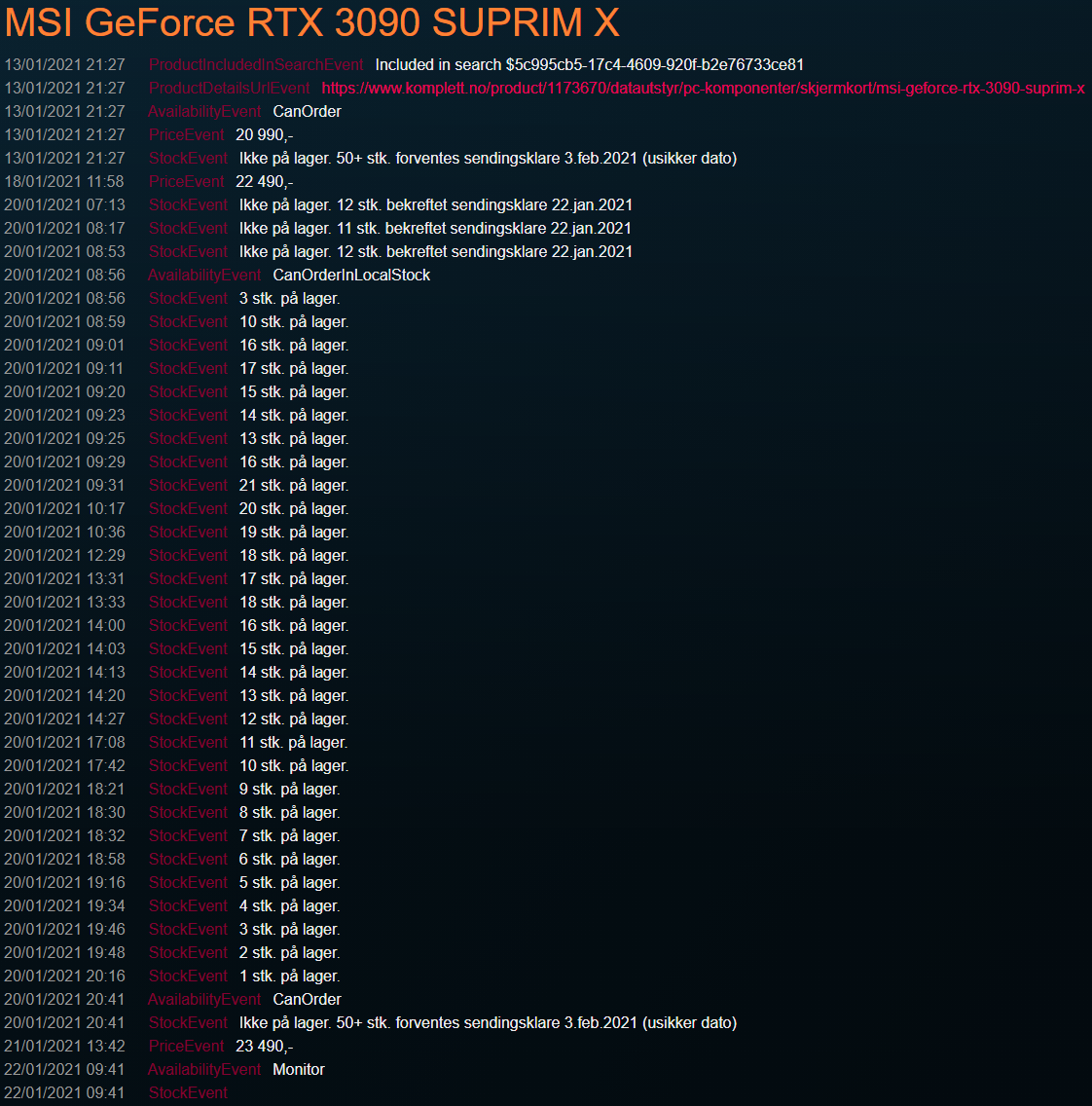Click the '4 stk. på lager.' entry
This screenshot has width=1092, height=1106.
coord(290,905)
